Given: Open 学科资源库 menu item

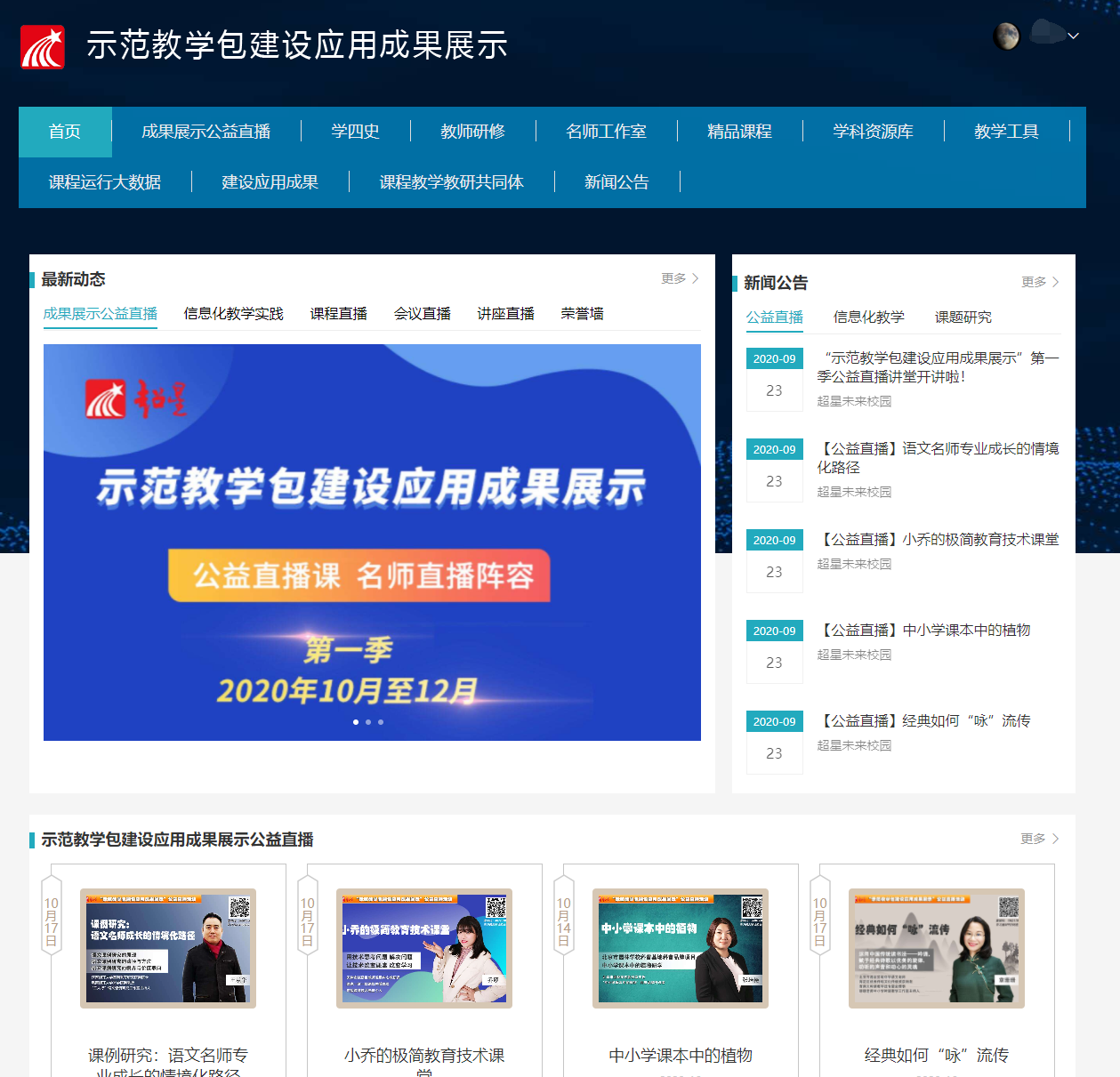Looking at the screenshot, I should [x=873, y=132].
